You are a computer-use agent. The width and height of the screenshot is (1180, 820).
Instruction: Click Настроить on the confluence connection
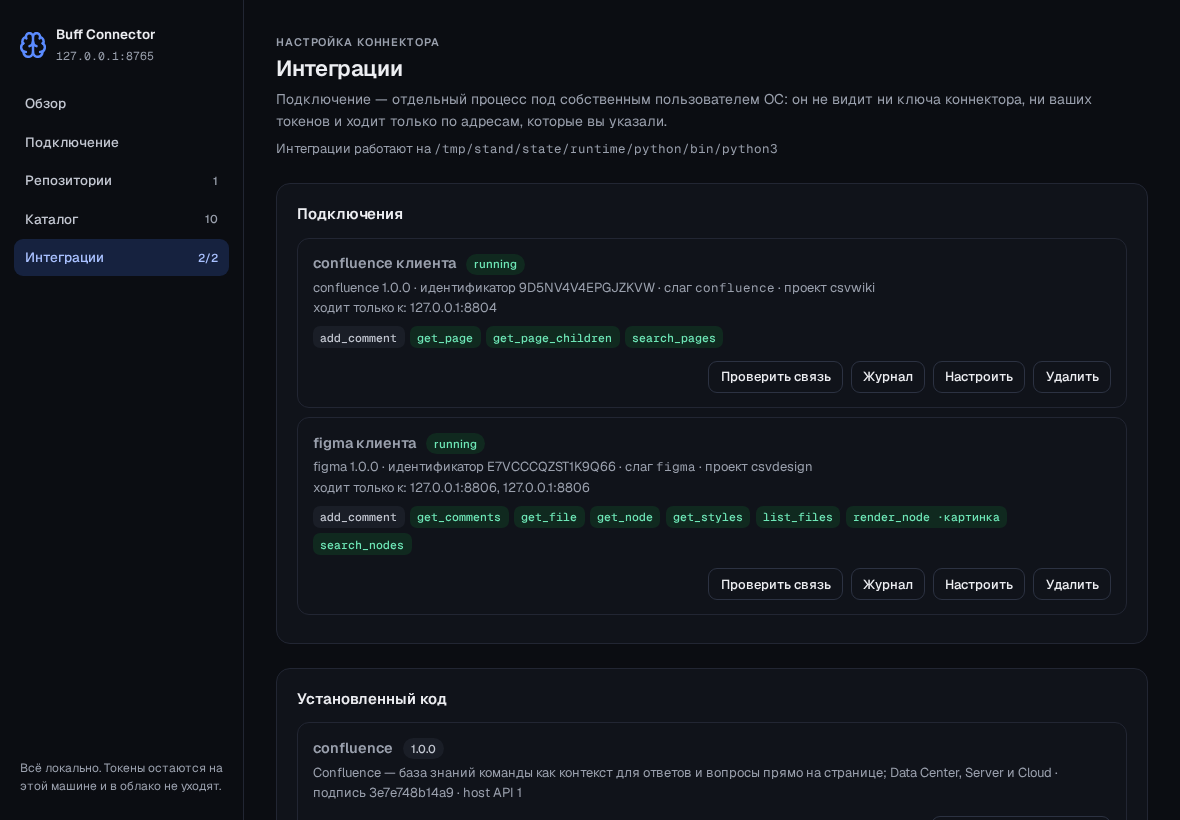[978, 377]
